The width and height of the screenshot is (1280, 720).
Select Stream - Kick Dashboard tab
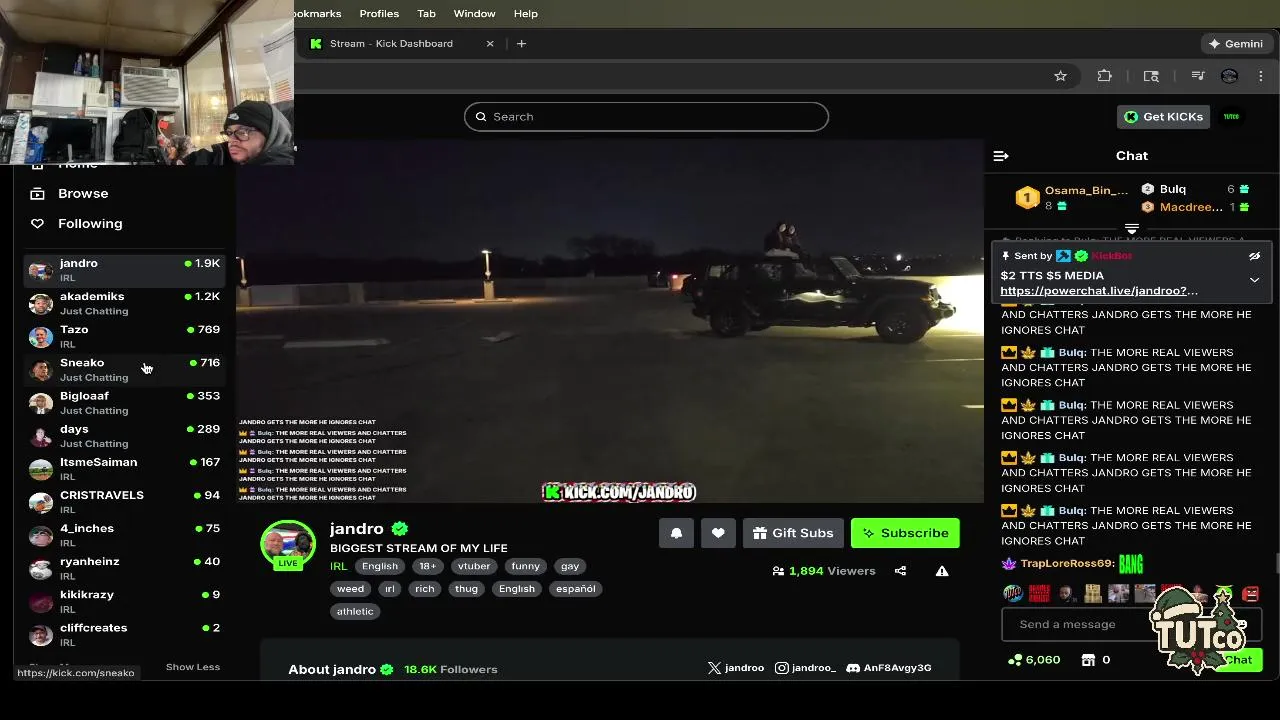pos(401,44)
